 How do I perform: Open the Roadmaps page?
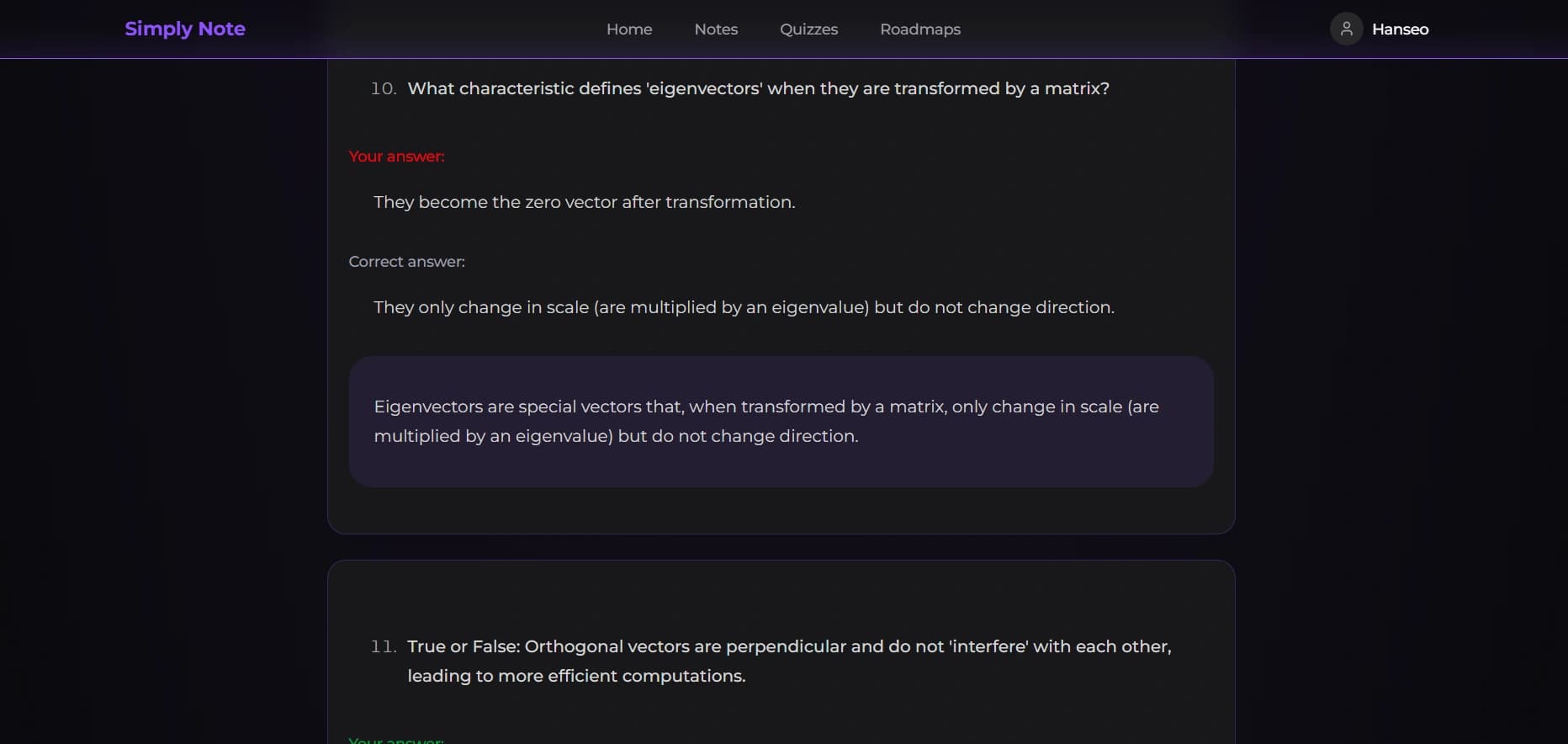tap(920, 29)
